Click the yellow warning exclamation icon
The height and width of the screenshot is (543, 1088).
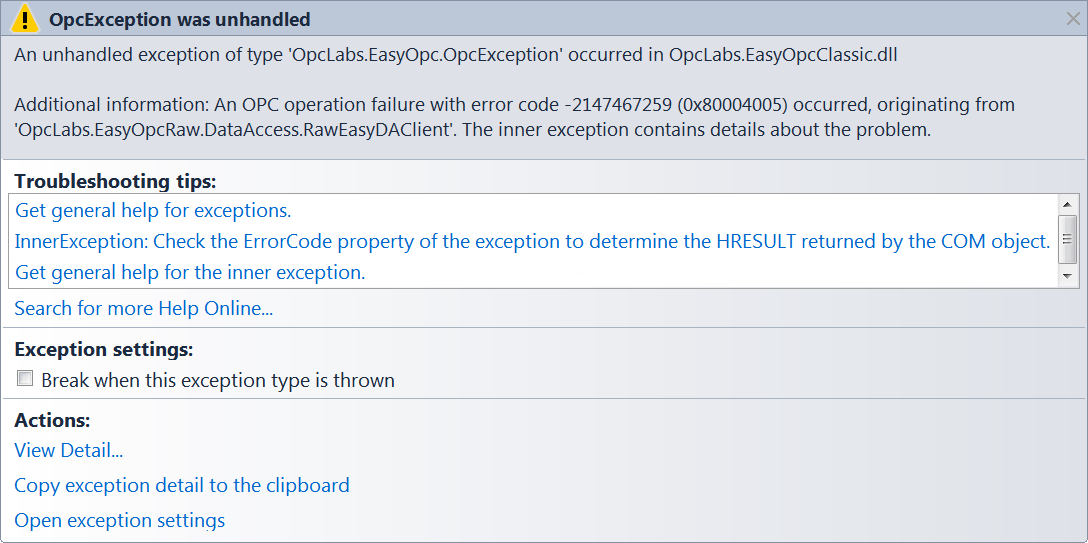[x=26, y=19]
